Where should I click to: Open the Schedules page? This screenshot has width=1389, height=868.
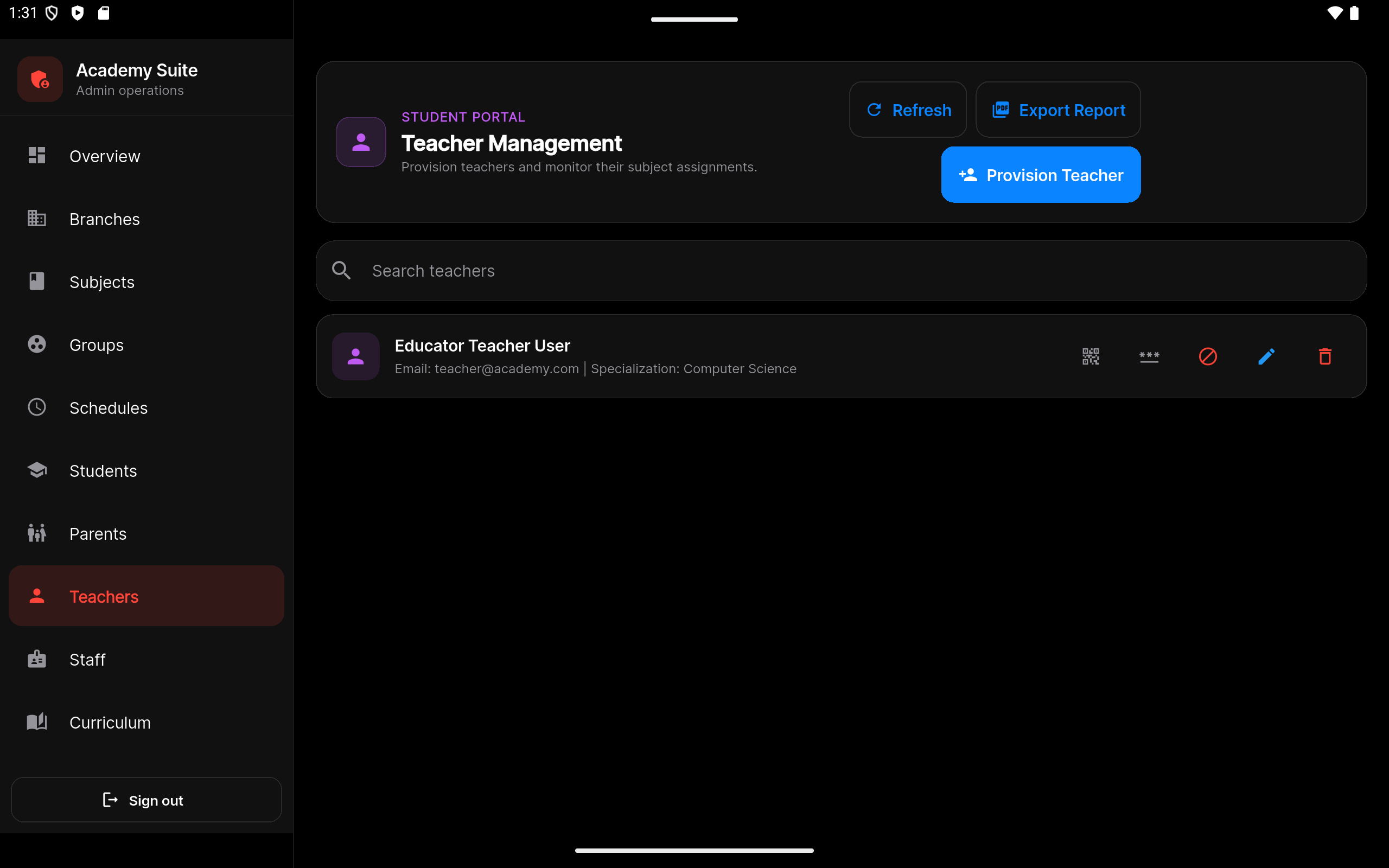click(146, 407)
